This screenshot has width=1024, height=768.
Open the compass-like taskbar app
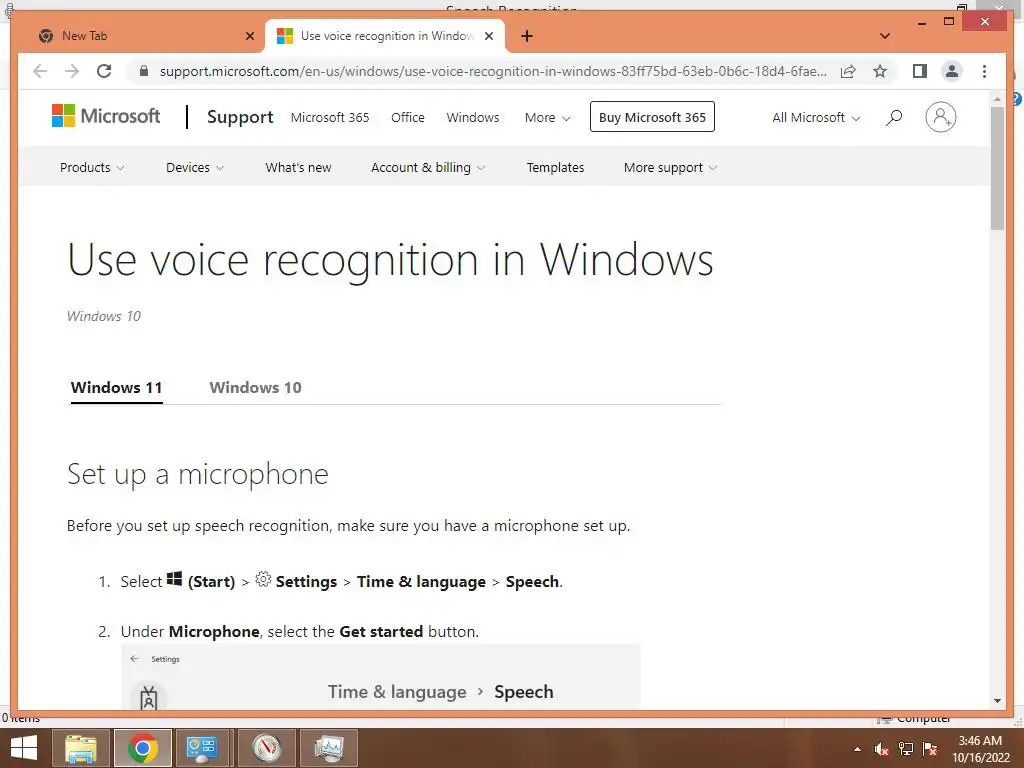[266, 748]
